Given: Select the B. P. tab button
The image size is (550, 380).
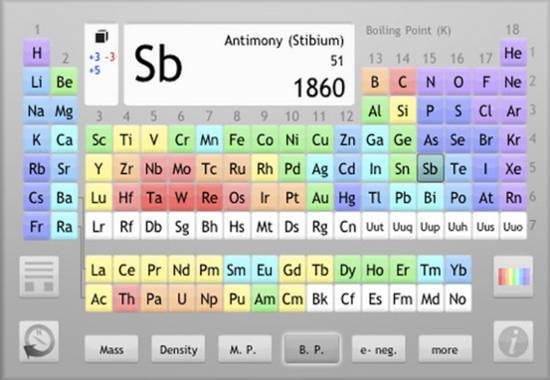Looking at the screenshot, I should (x=311, y=349).
